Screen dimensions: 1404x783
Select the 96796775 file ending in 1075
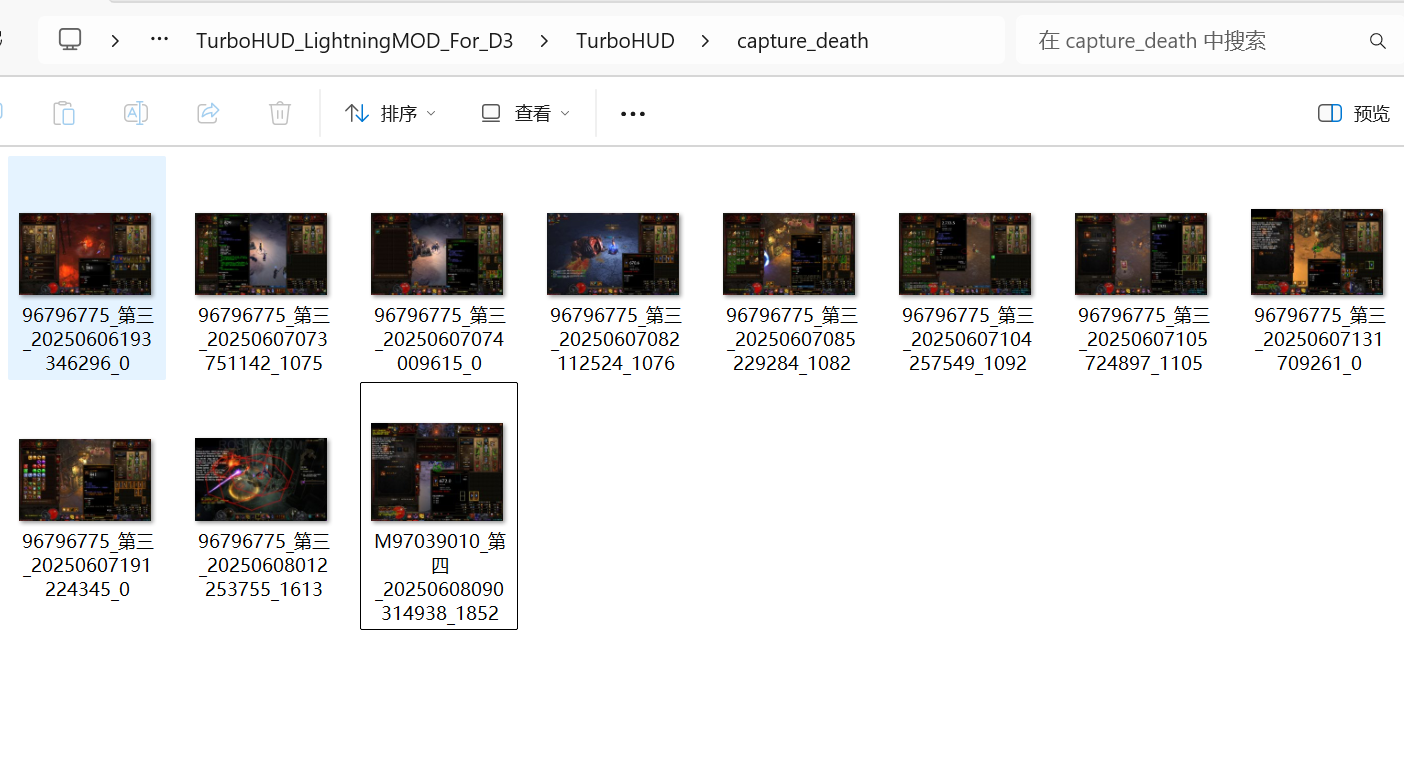(261, 253)
